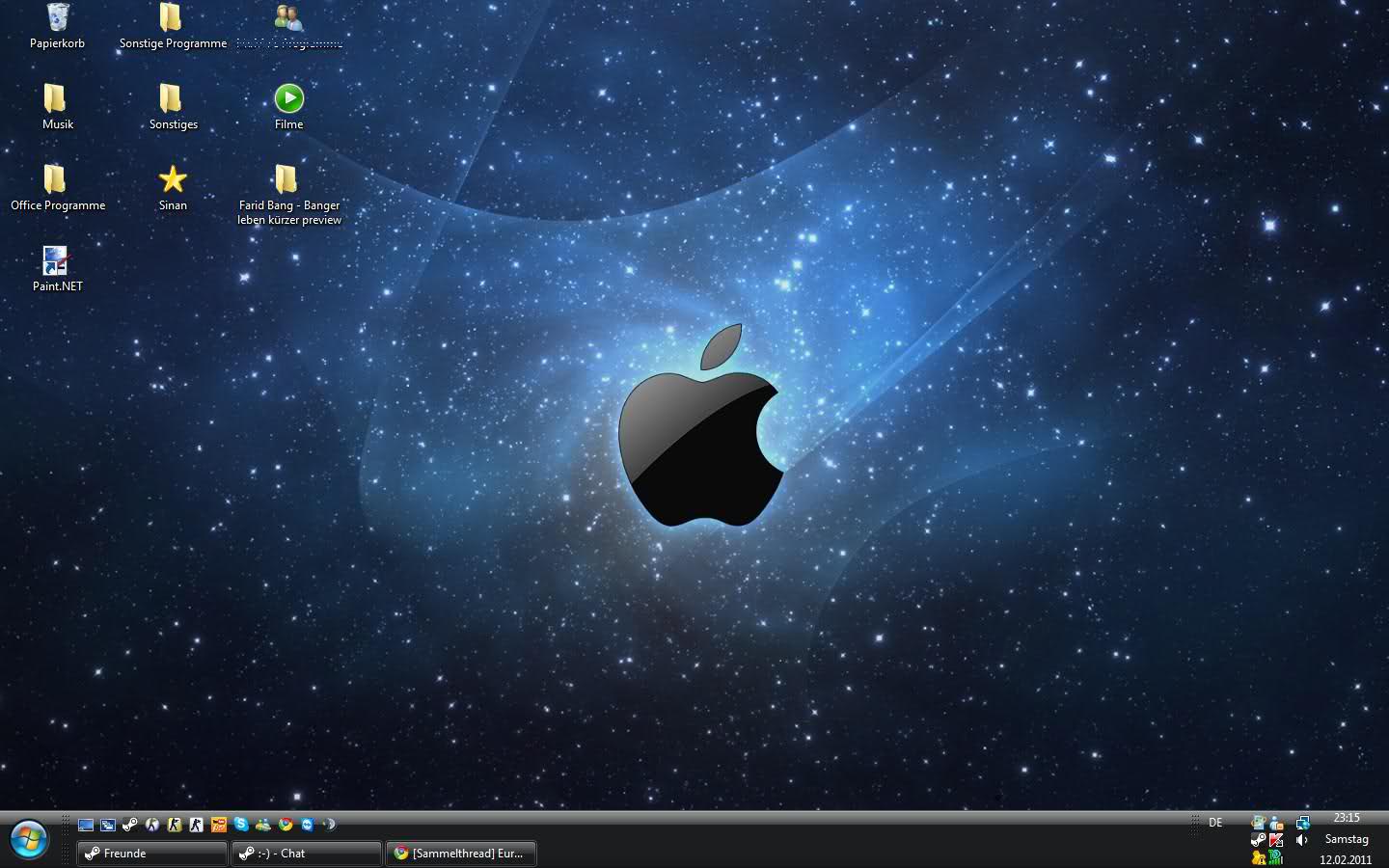The width and height of the screenshot is (1389, 868).
Task: Open the Filme desktop shortcut
Action: pos(288,98)
